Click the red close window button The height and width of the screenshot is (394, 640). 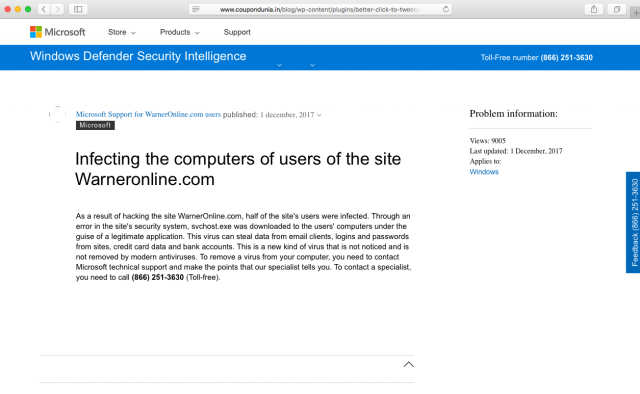click(7, 9)
